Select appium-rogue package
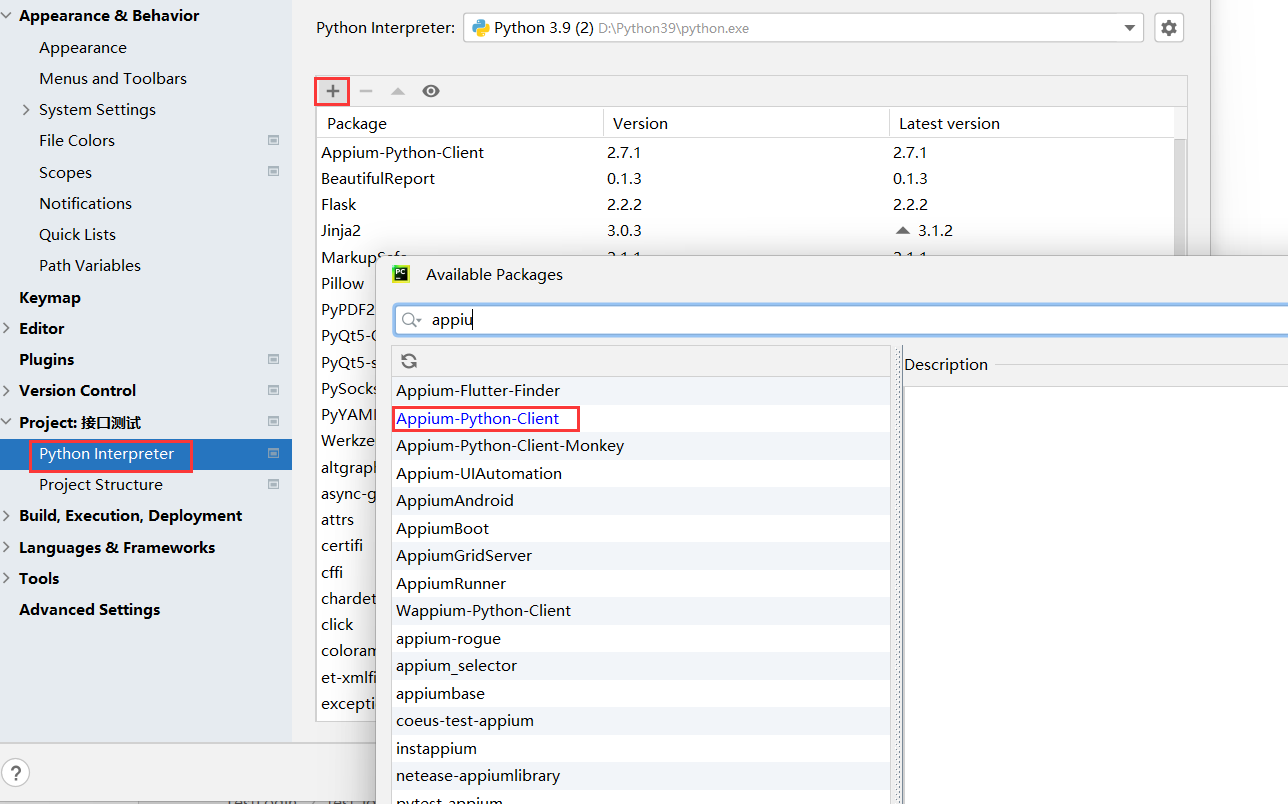Viewport: 1288px width, 804px height. click(x=640, y=638)
